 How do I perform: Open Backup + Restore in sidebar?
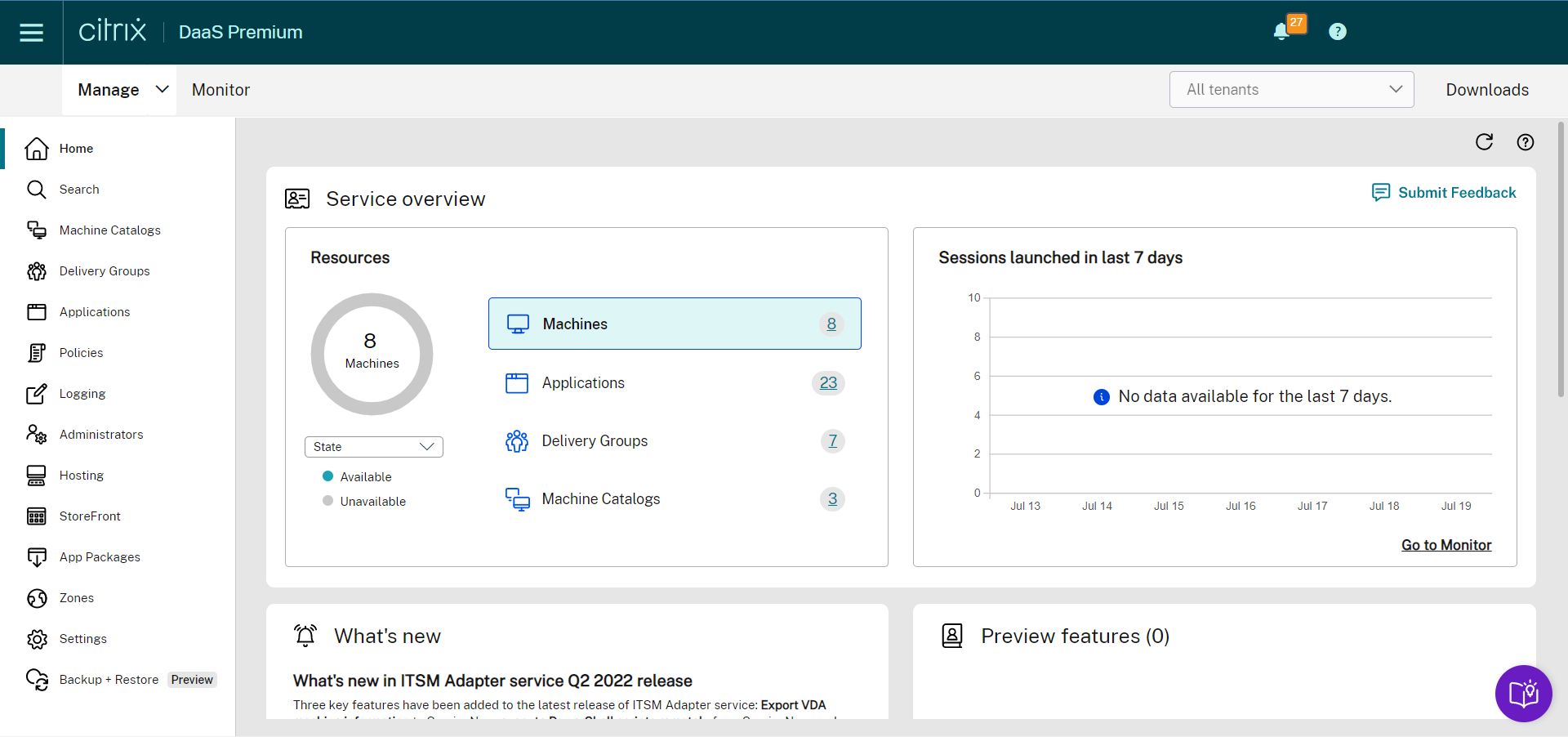109,680
